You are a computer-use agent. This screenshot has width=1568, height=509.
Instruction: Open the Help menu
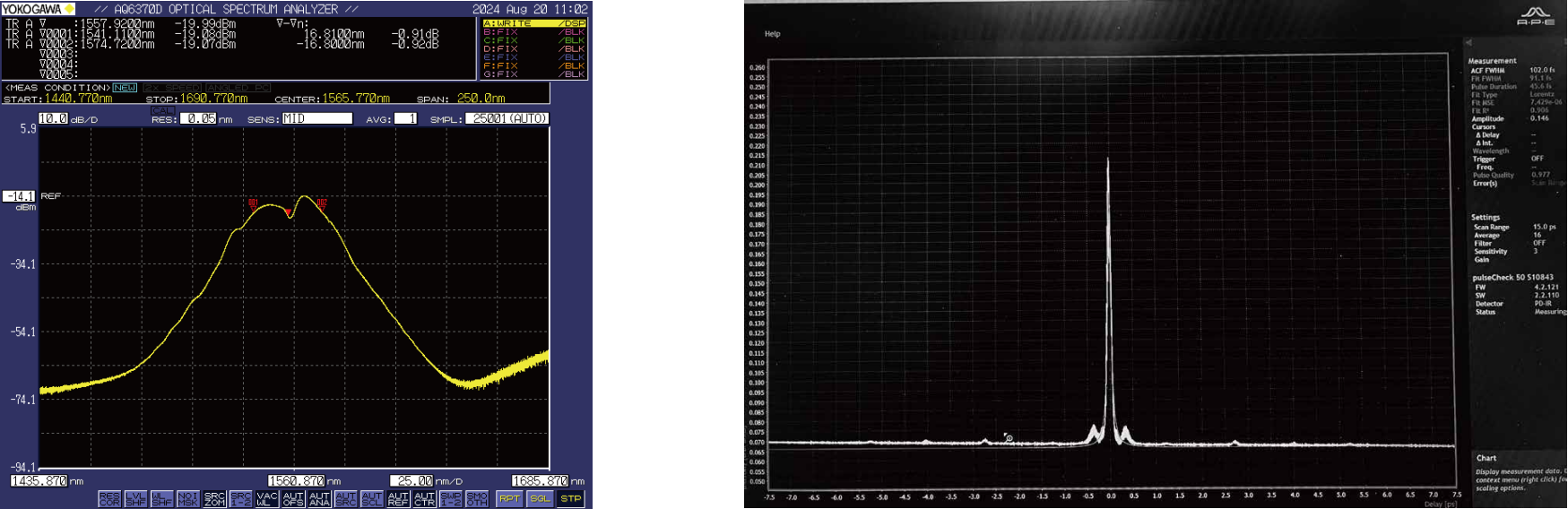click(772, 34)
